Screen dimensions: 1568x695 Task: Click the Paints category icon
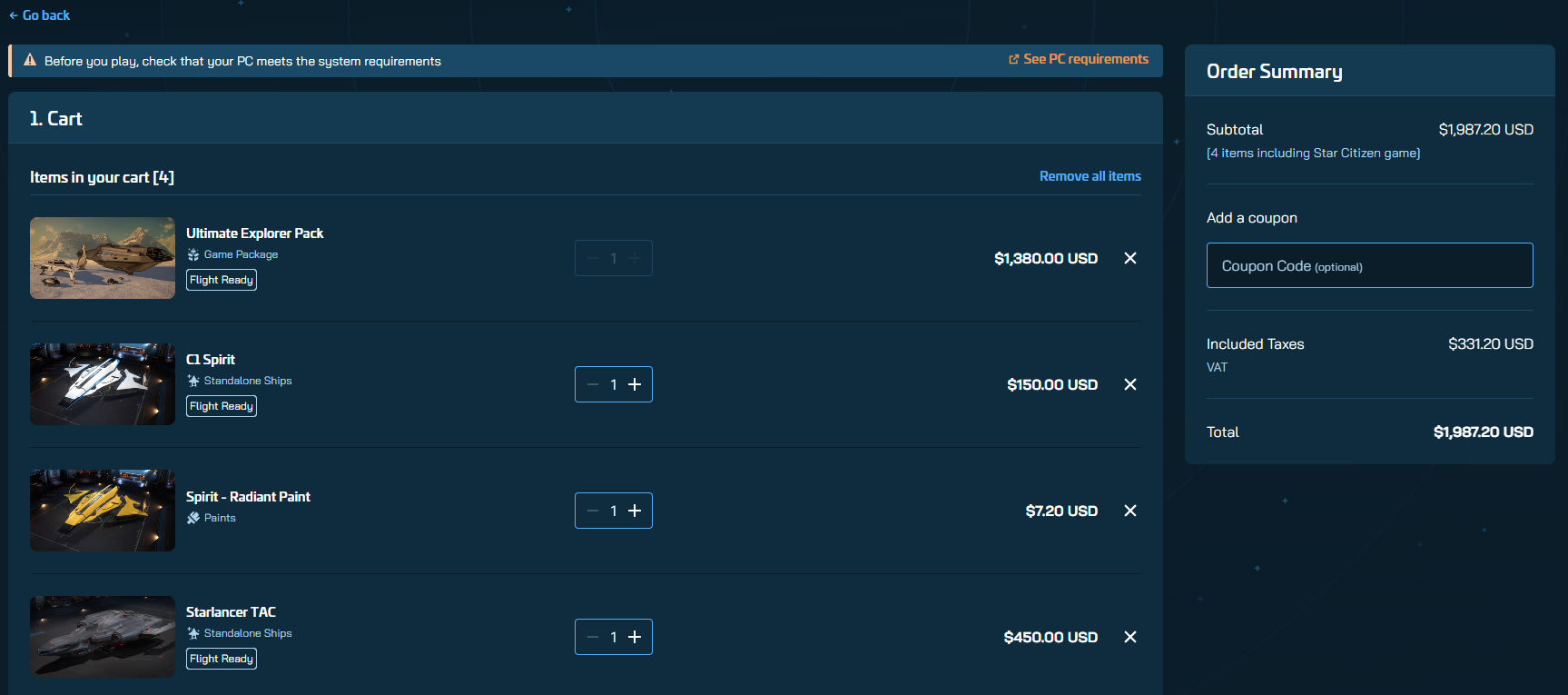[193, 518]
